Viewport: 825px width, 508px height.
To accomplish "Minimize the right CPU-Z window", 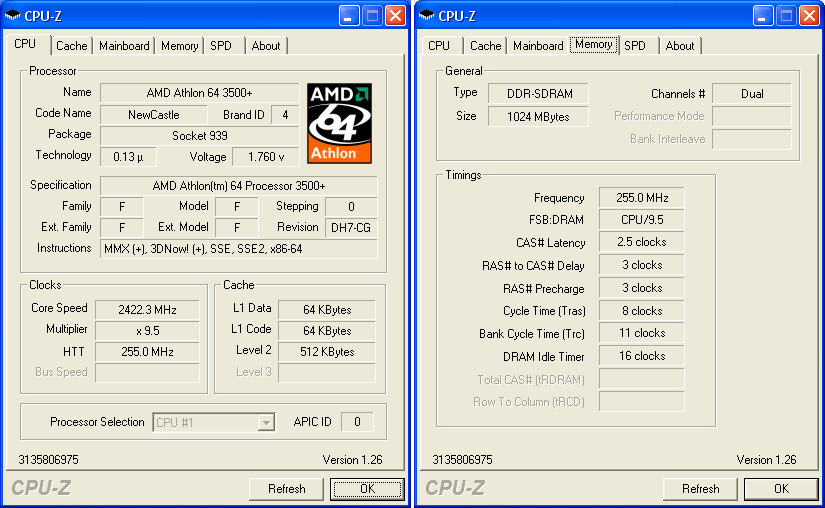I will (763, 16).
